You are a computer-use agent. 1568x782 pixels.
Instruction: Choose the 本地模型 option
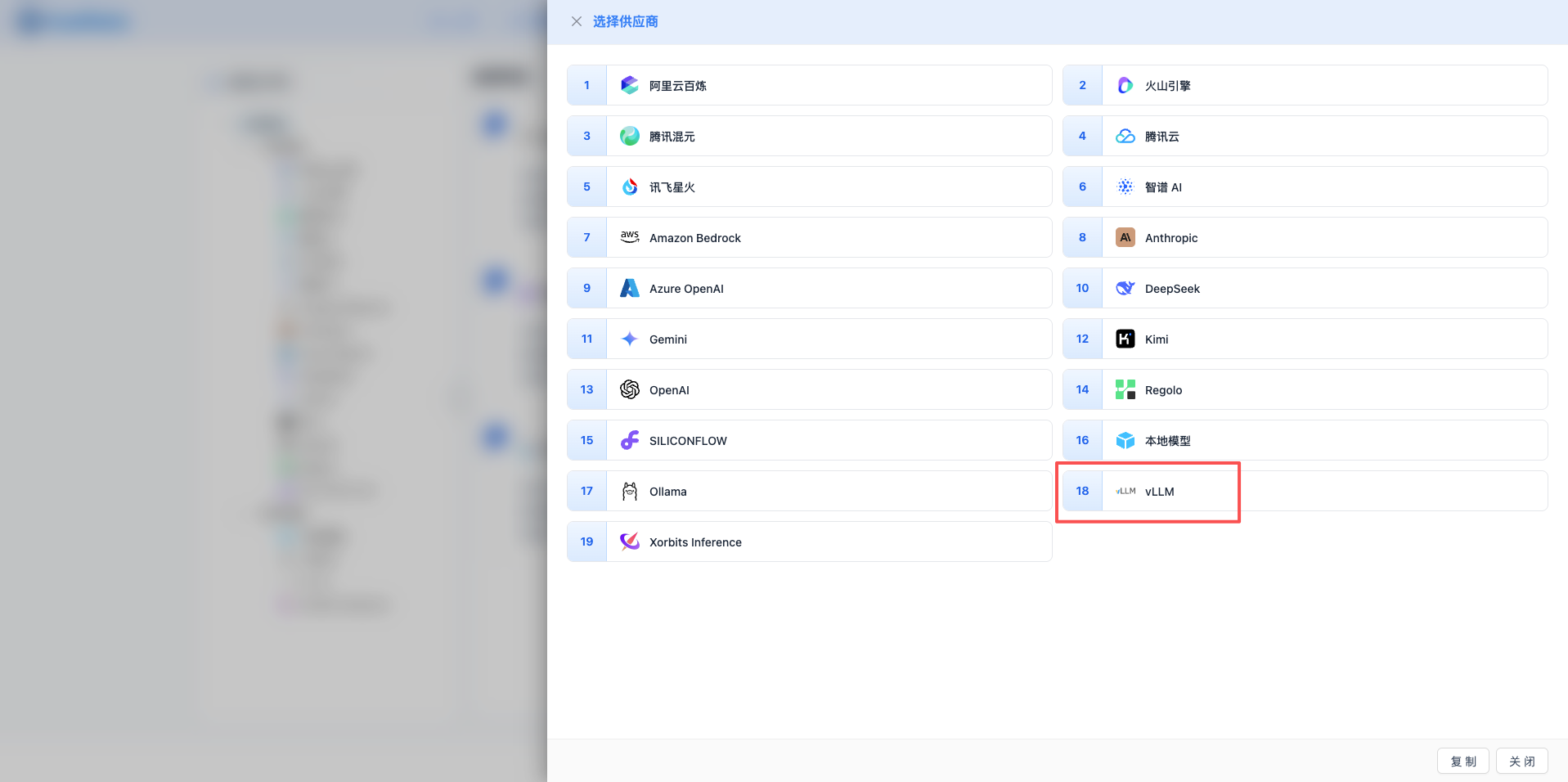point(1304,440)
